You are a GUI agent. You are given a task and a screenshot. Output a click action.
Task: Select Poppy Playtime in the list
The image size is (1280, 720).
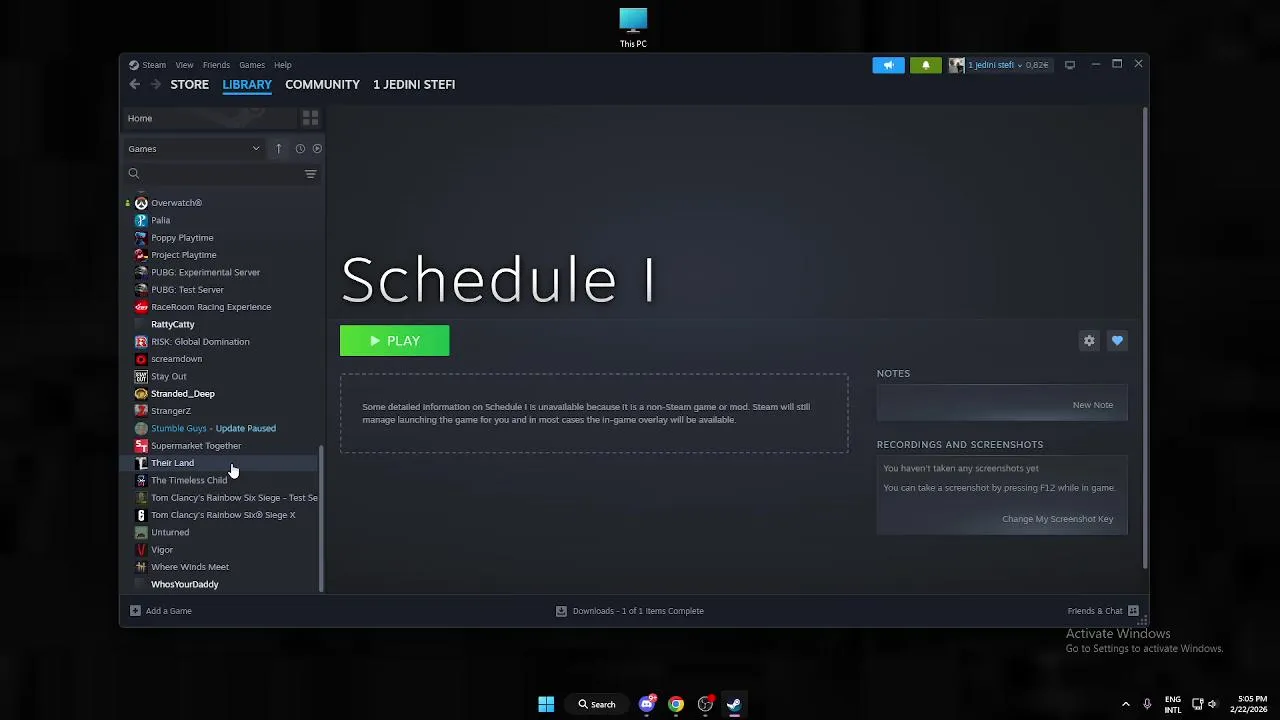coord(182,238)
